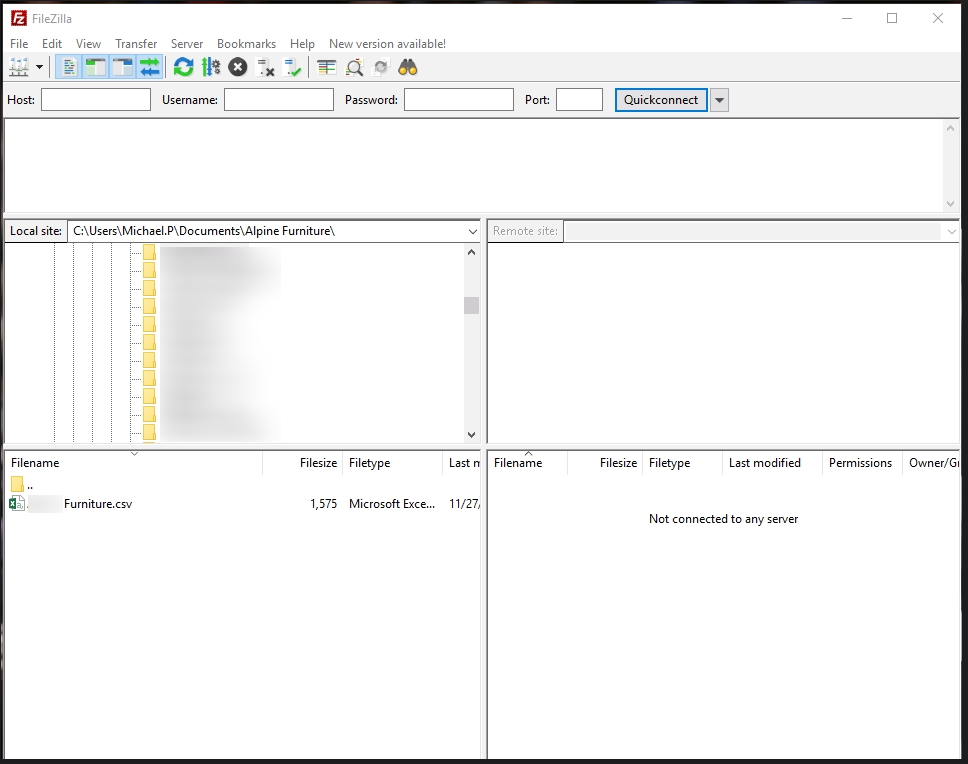This screenshot has width=968, height=764.
Task: Open the Site Manager dropdown arrow
Action: (x=40, y=67)
